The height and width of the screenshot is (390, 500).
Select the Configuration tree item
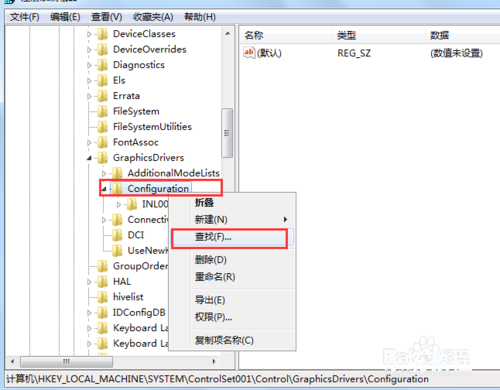(x=158, y=189)
